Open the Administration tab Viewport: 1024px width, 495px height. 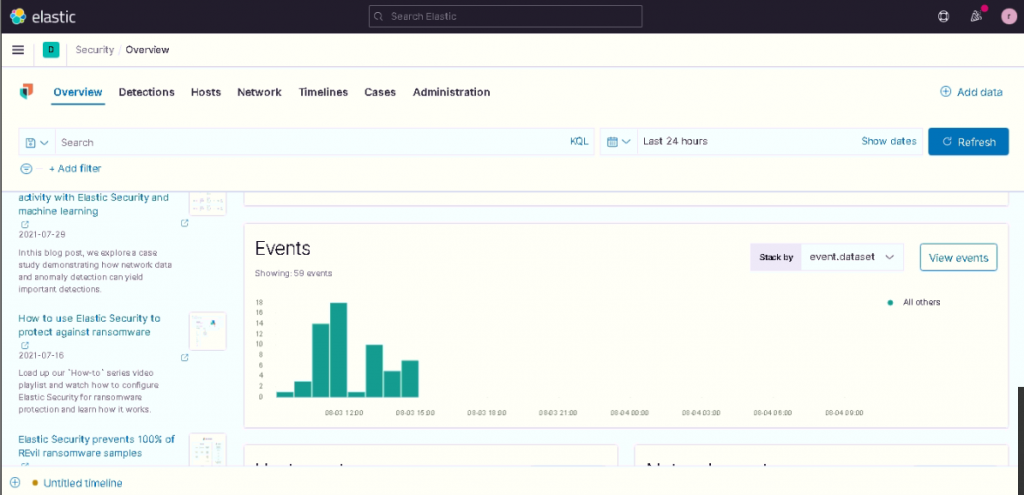point(451,92)
